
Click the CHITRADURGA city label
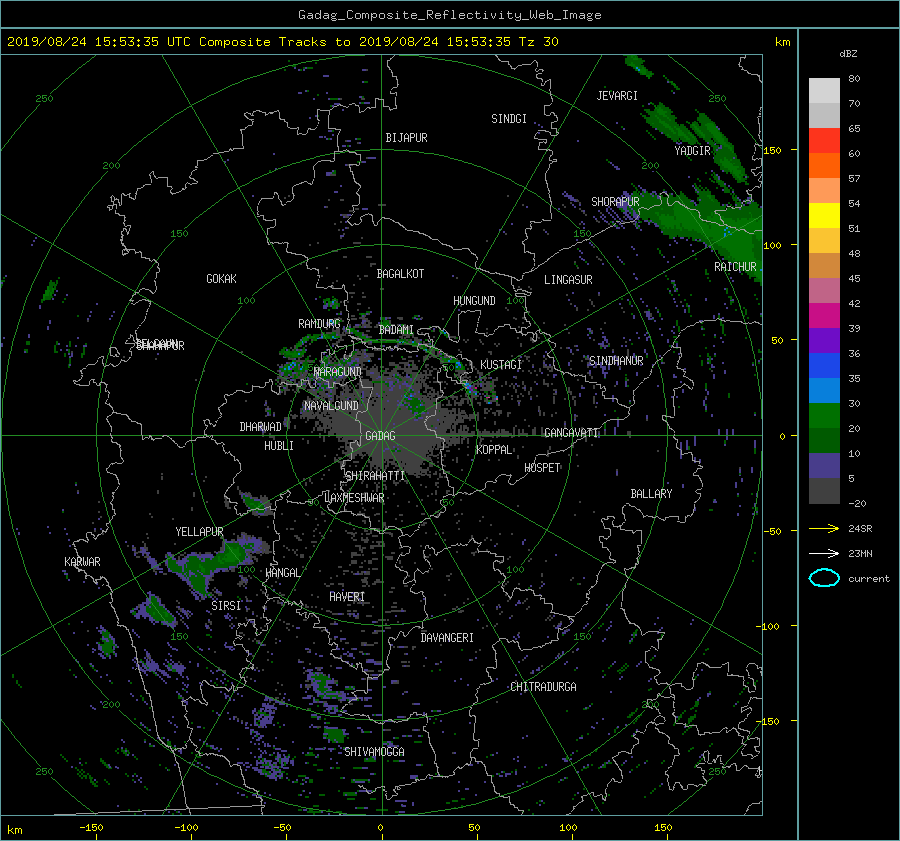click(543, 687)
